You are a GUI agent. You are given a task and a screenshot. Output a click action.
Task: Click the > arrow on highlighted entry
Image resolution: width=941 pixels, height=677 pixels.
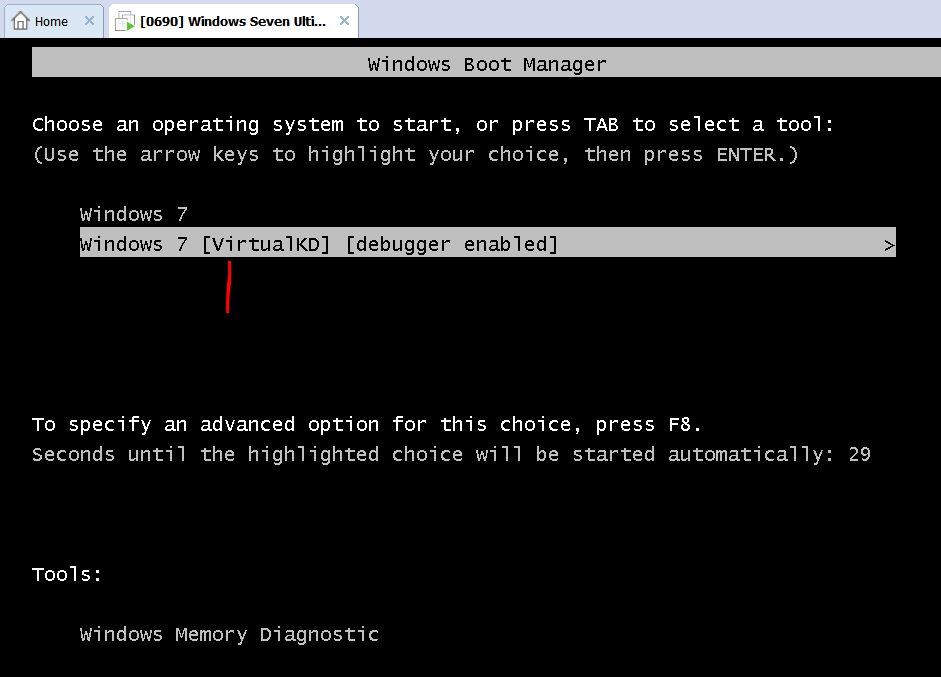pos(889,244)
